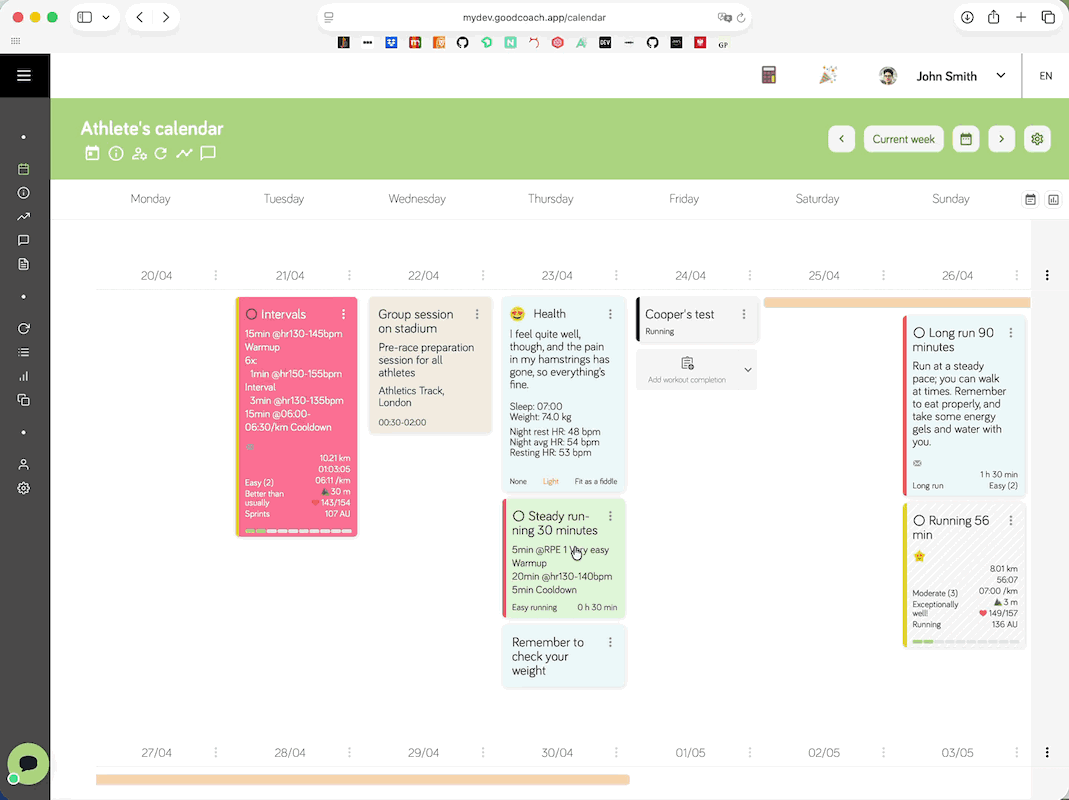The image size is (1069, 800).
Task: Open the hamburger menu in the sidebar
Action: (x=24, y=76)
